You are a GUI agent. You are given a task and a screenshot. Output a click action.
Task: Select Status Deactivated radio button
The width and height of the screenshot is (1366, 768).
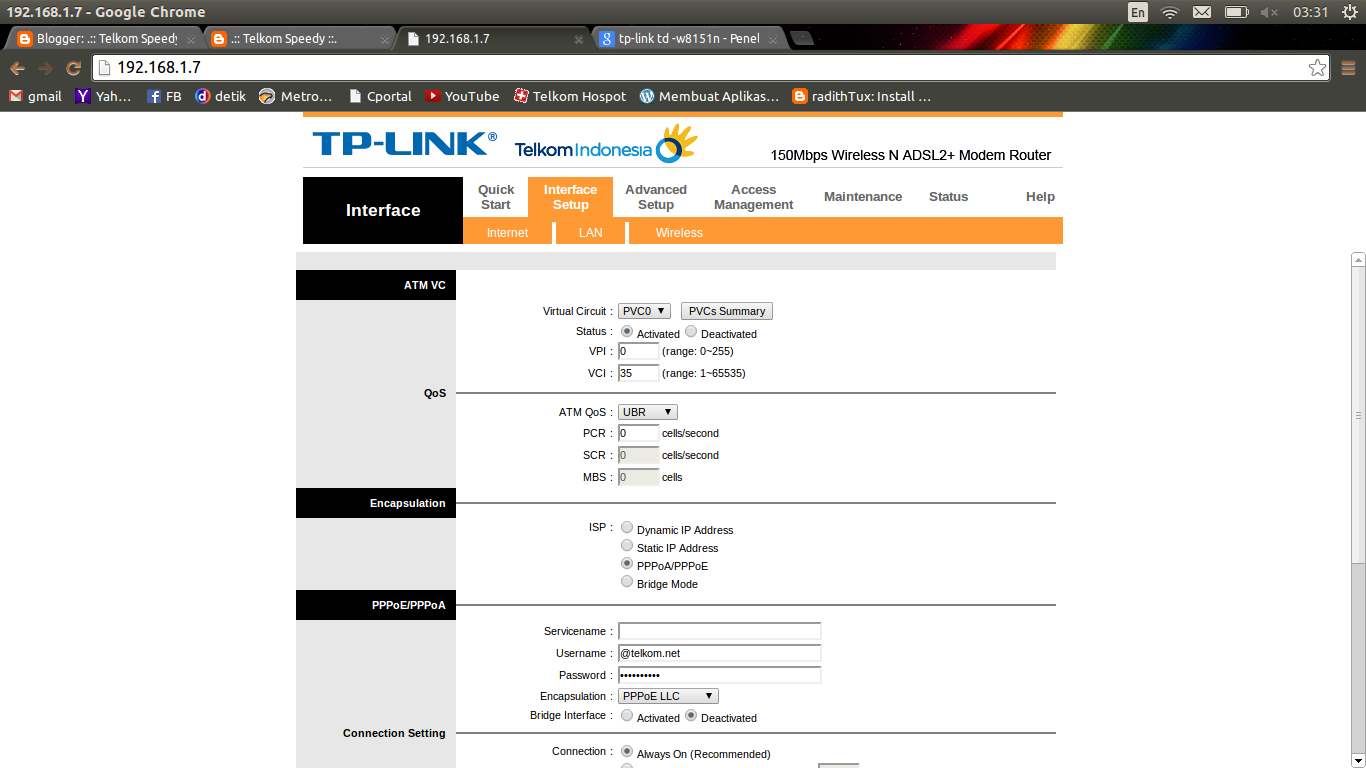tap(691, 332)
